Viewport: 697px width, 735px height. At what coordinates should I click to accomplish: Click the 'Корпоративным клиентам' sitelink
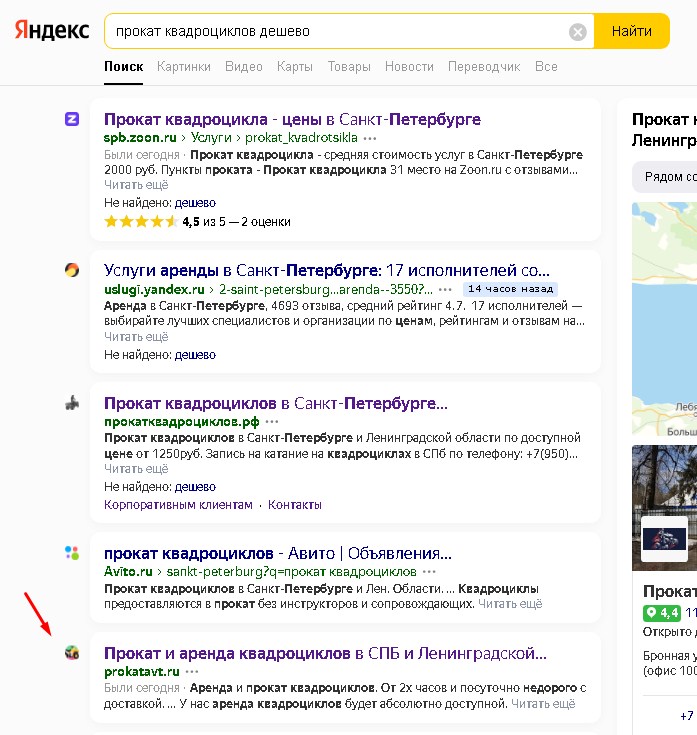pyautogui.click(x=178, y=505)
